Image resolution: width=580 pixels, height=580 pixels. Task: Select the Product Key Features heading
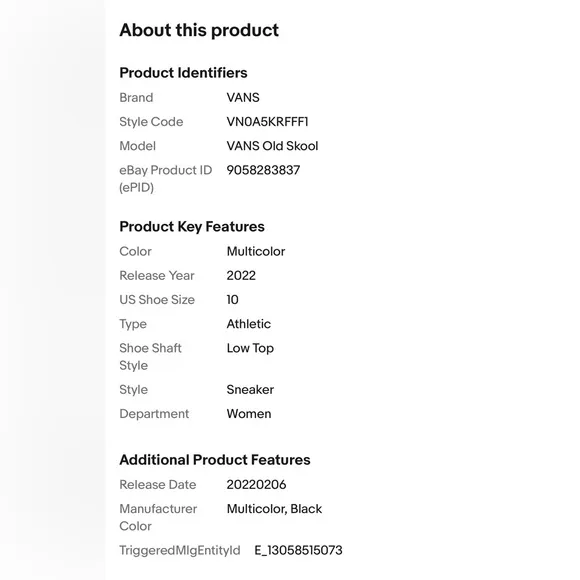pos(192,227)
